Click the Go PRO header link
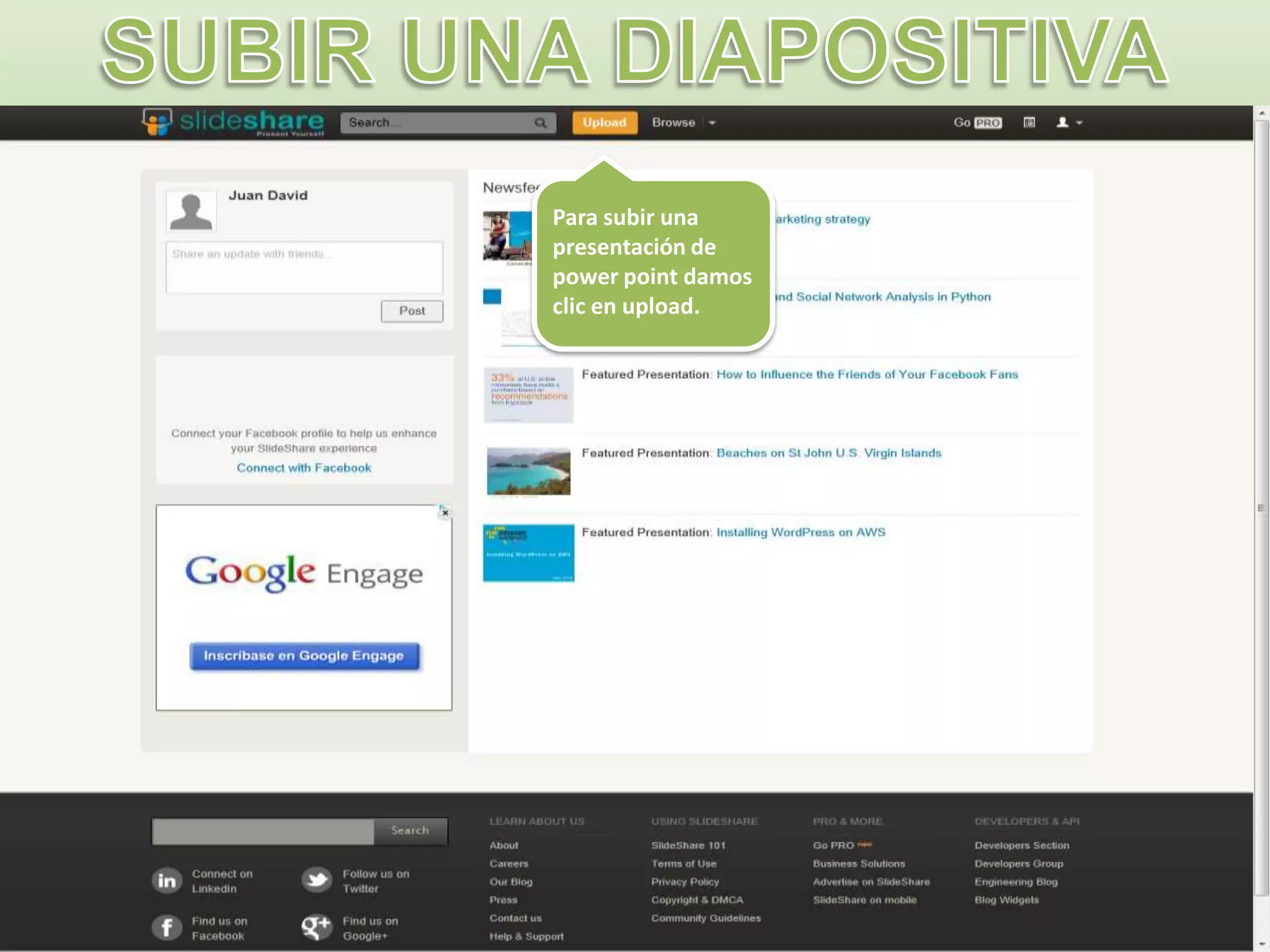 tap(977, 123)
